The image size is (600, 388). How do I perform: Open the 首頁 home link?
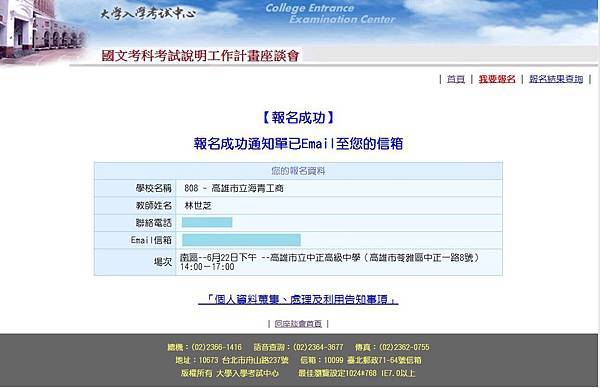[456, 79]
